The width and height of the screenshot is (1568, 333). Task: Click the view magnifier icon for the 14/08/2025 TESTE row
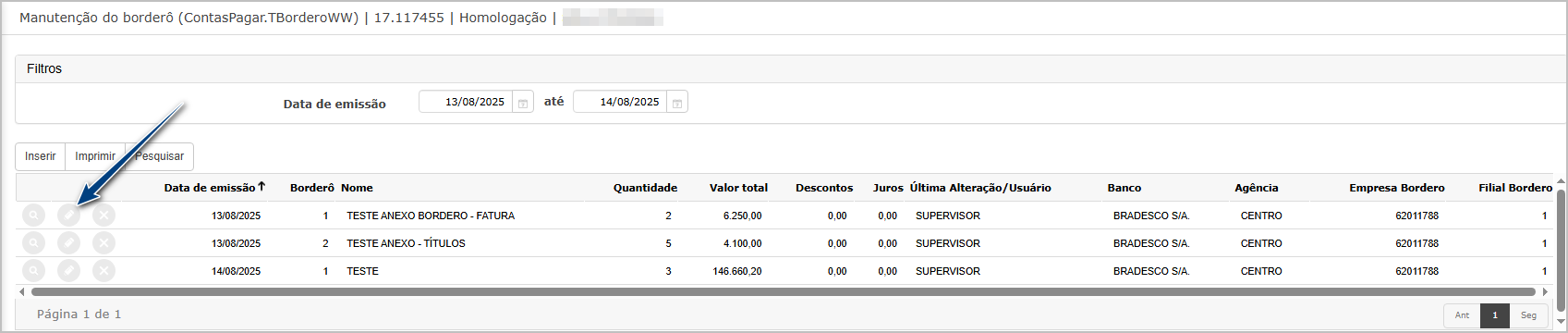pyautogui.click(x=33, y=271)
